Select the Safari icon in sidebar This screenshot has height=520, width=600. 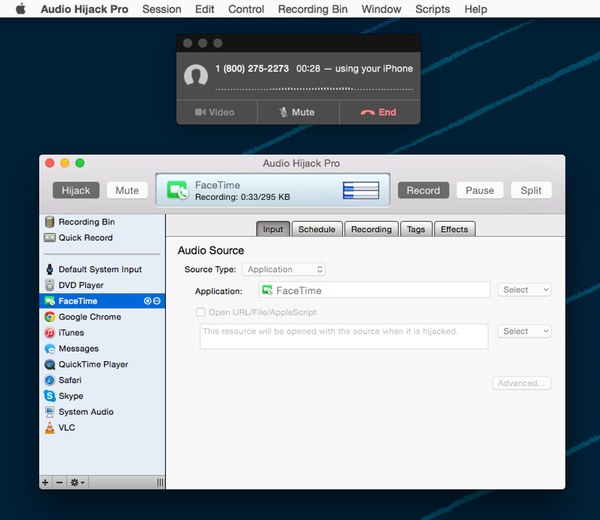49,380
